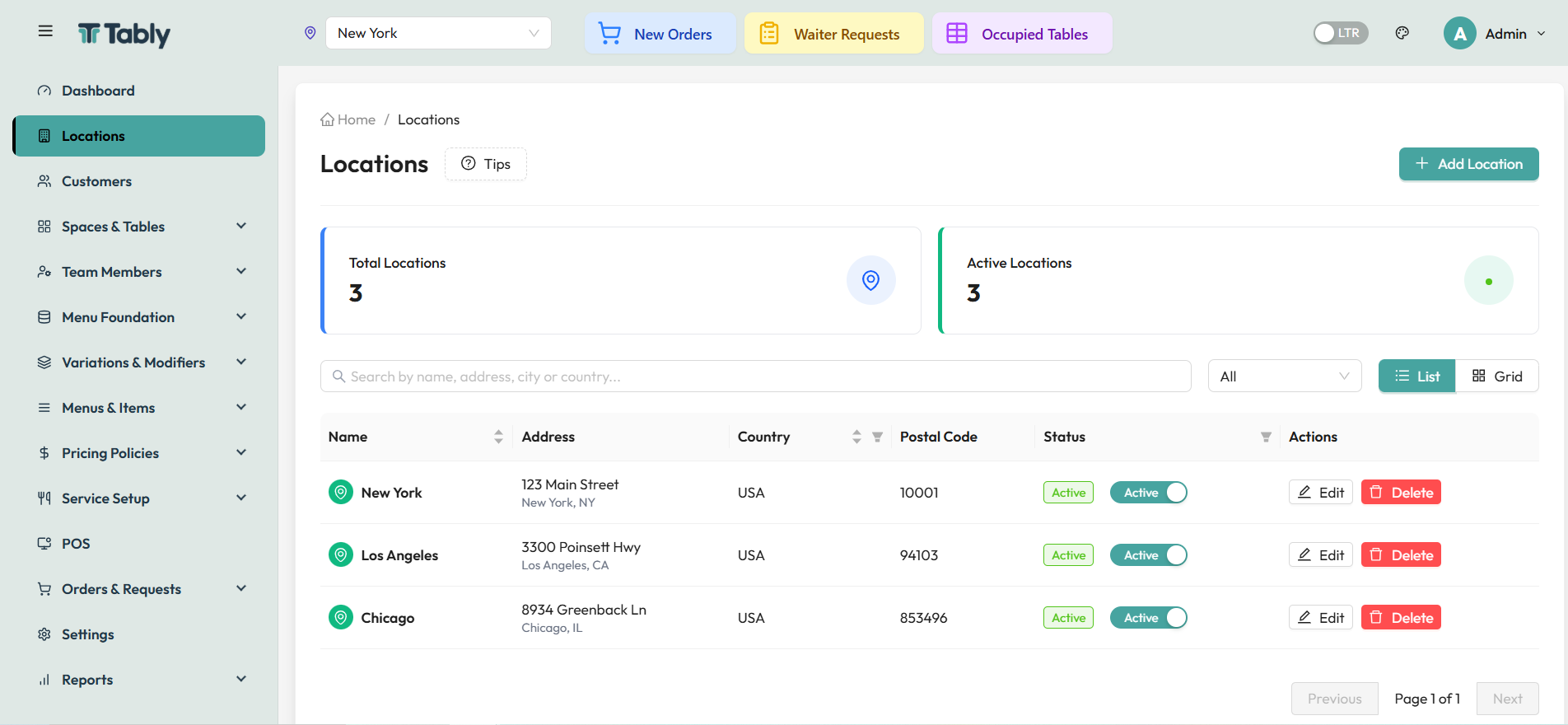This screenshot has width=1568, height=725.
Task: Switch to Grid view
Action: [1496, 377]
